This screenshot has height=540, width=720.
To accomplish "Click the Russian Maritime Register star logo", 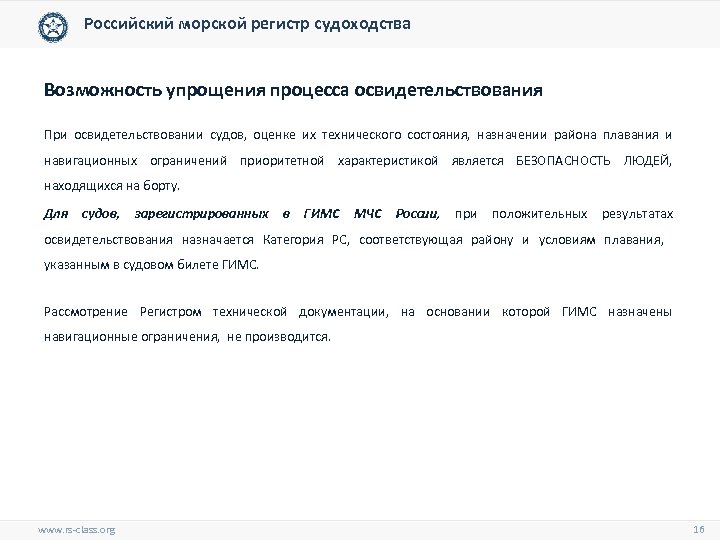I will tap(53, 27).
